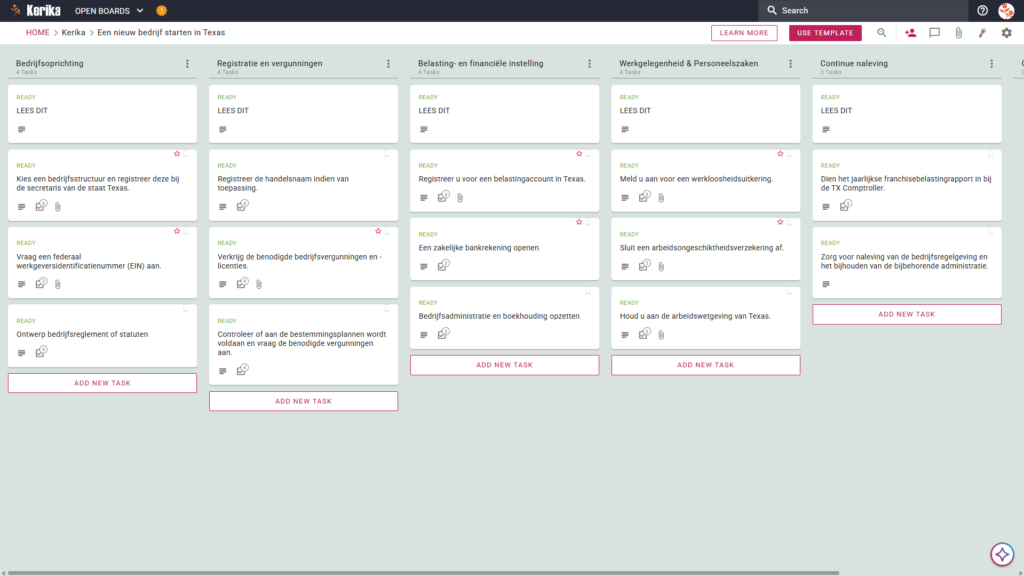This screenshot has width=1024, height=576.
Task: Add new task in Registratie en vergunningen column
Action: 303,401
